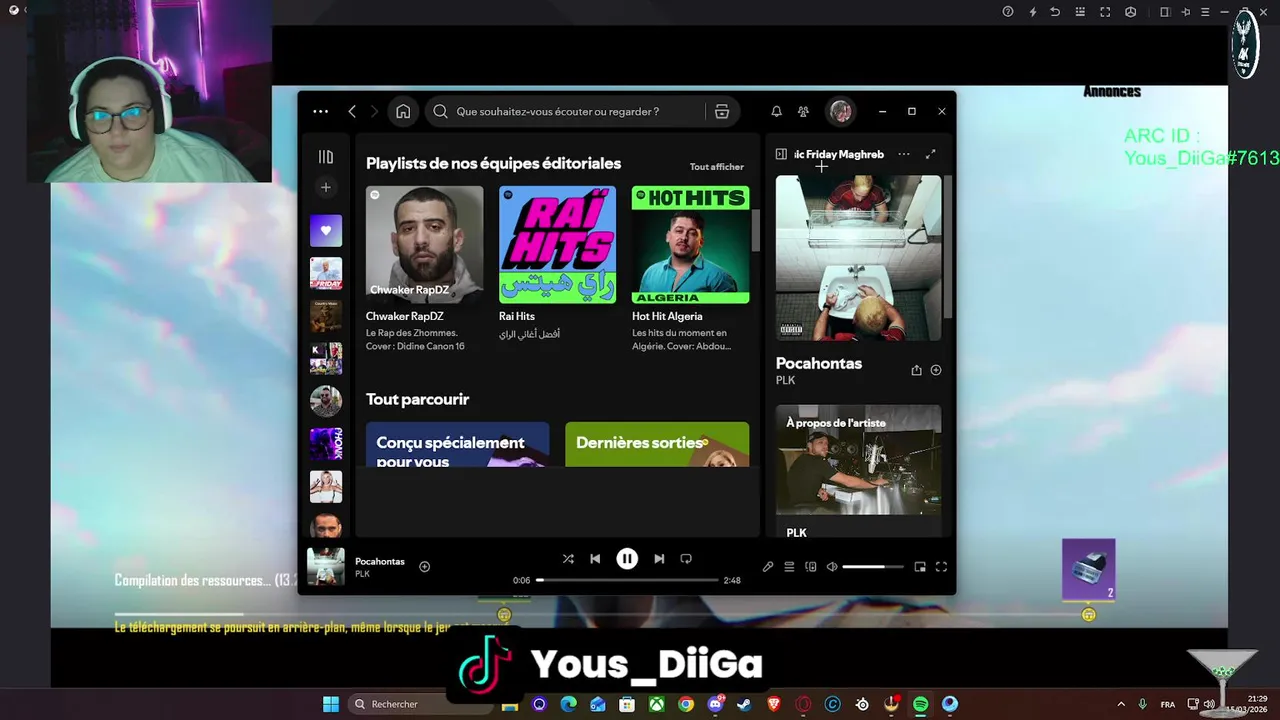Open Spotify profile avatar menu
Viewport: 1280px width, 720px height.
pos(841,112)
